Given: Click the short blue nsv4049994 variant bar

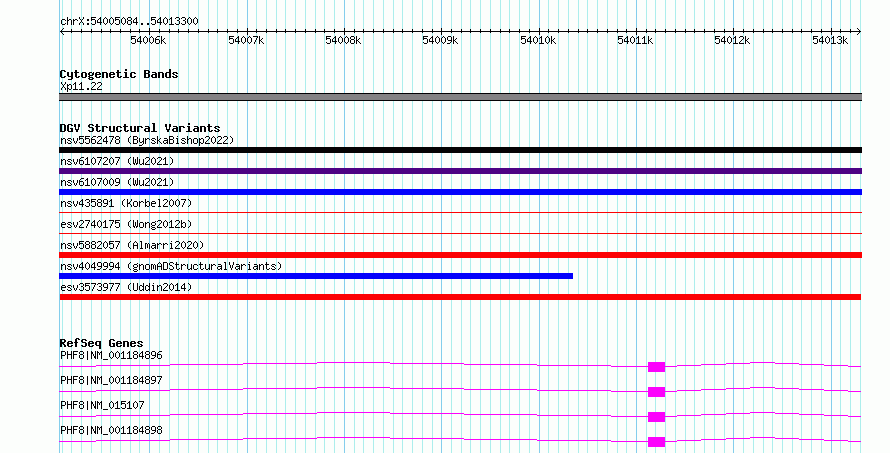Looking at the screenshot, I should click(316, 276).
